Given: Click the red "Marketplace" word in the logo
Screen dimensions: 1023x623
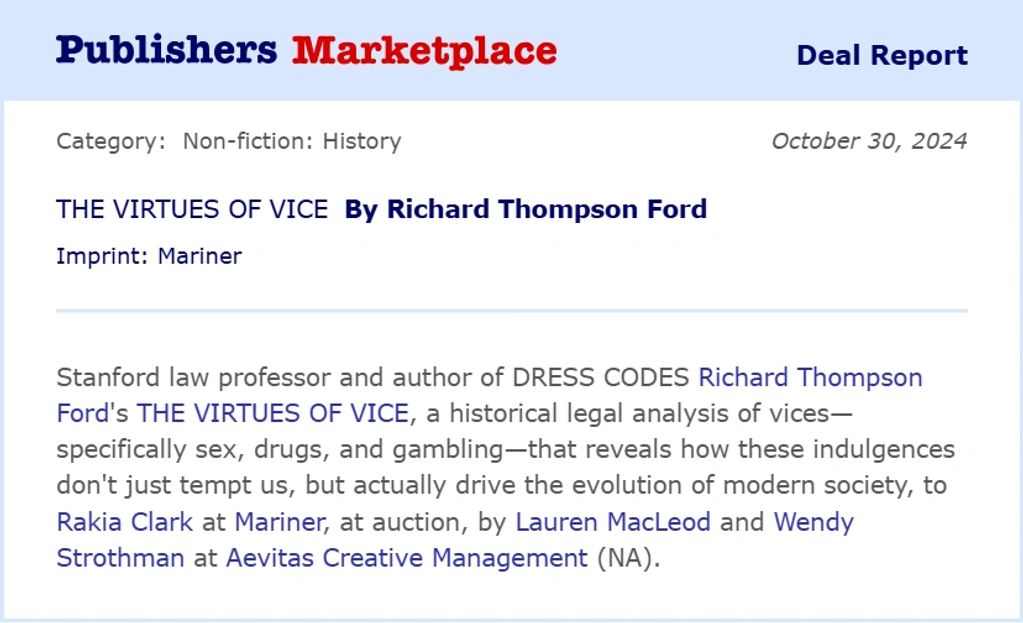Looking at the screenshot, I should tap(424, 50).
